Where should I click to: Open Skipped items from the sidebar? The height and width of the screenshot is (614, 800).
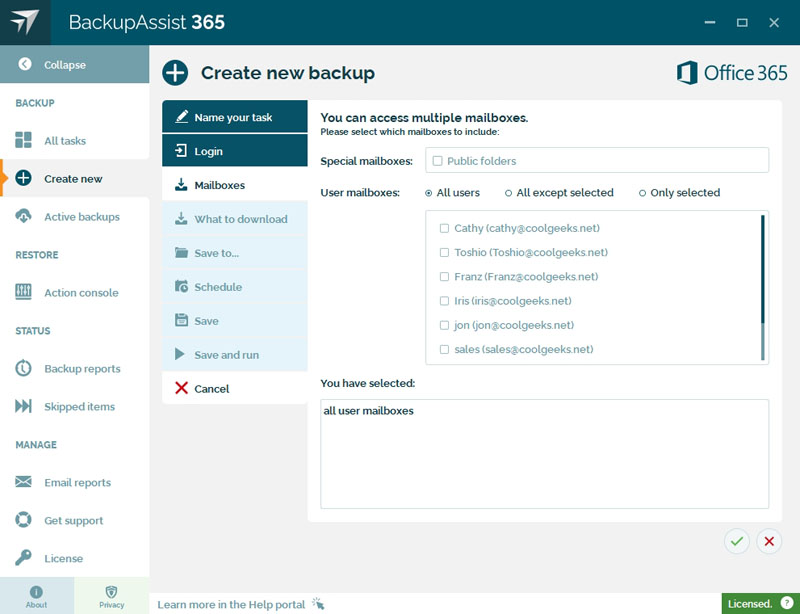79,407
